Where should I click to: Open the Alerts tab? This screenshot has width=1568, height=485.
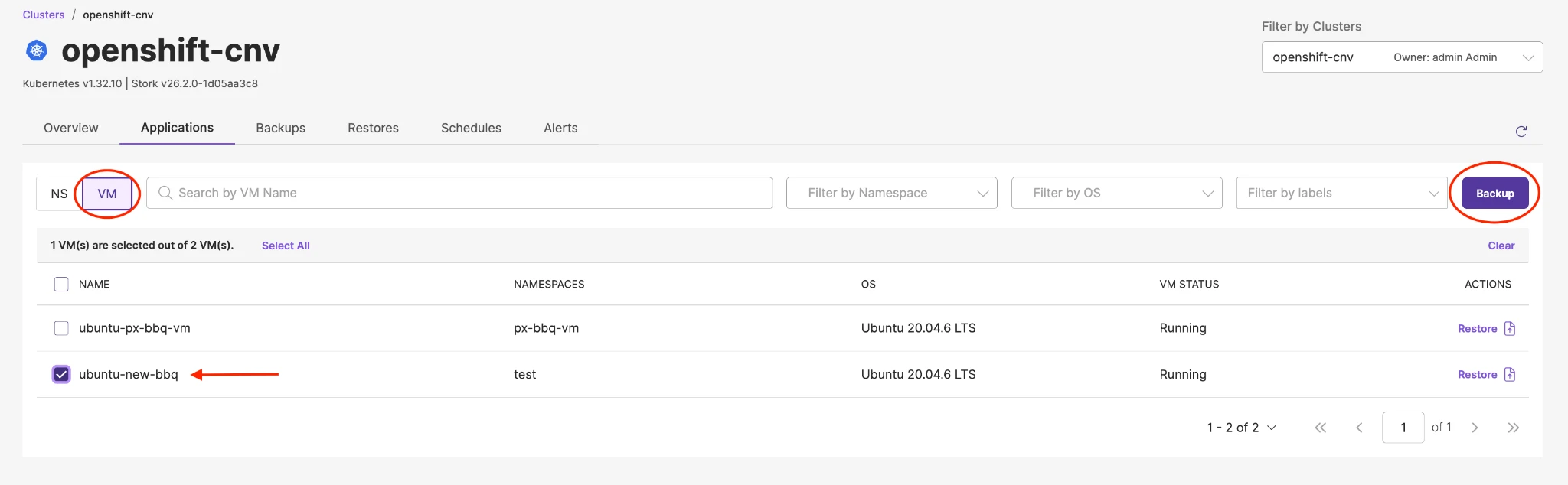click(x=560, y=128)
